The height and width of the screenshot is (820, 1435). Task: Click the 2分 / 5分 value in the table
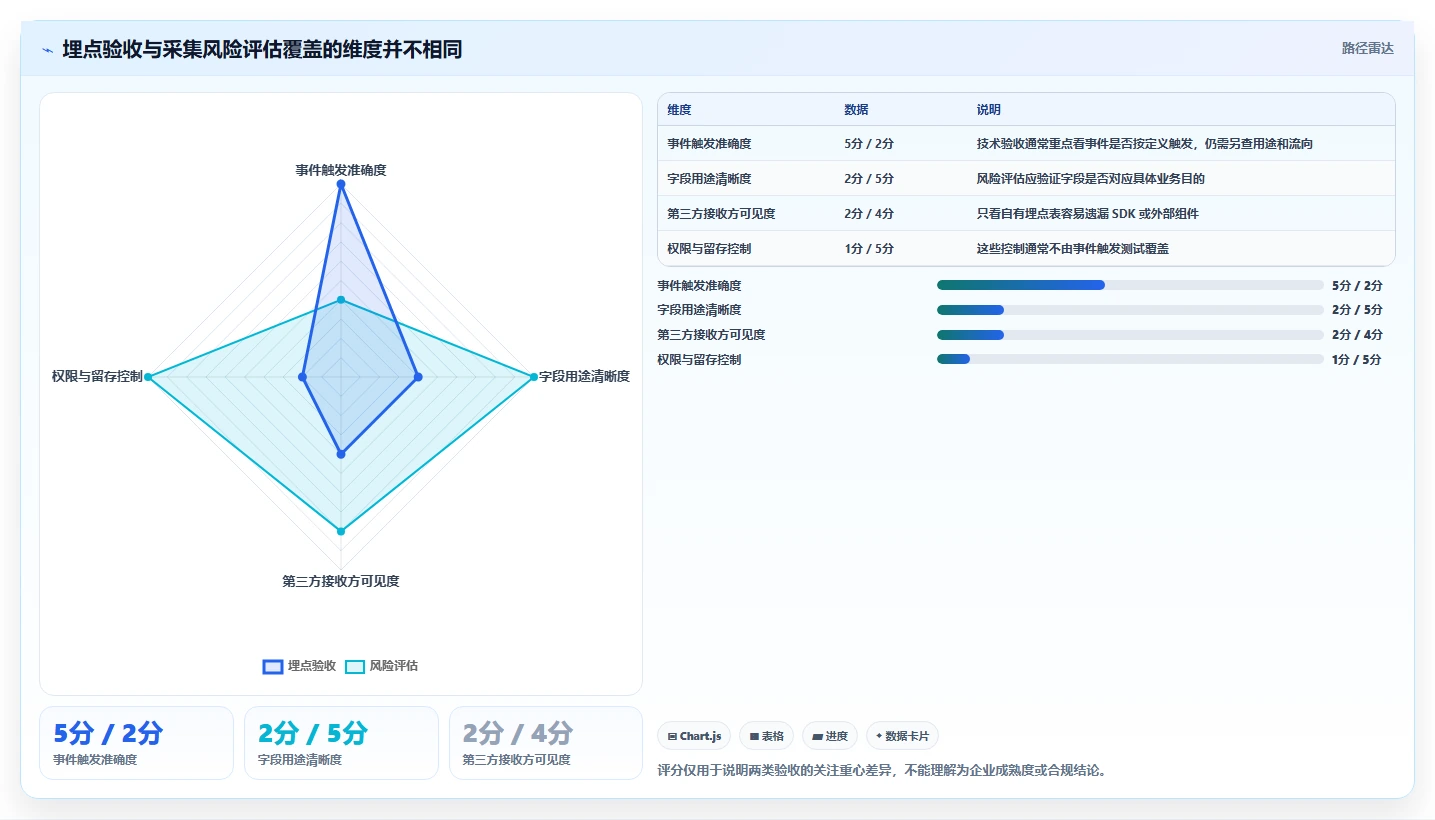(x=869, y=179)
